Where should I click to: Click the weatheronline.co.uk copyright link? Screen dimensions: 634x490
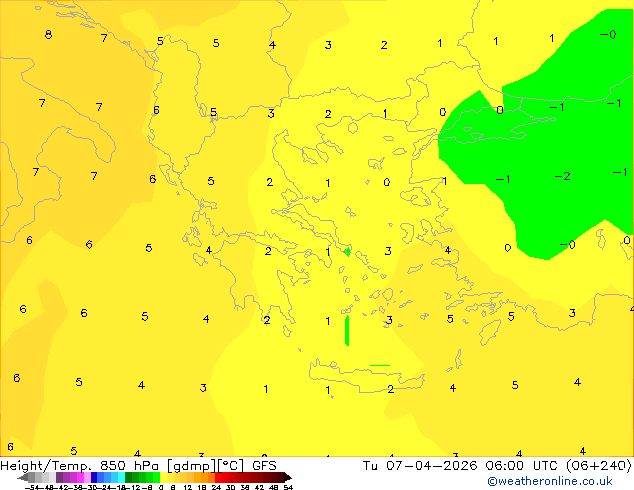click(x=550, y=481)
